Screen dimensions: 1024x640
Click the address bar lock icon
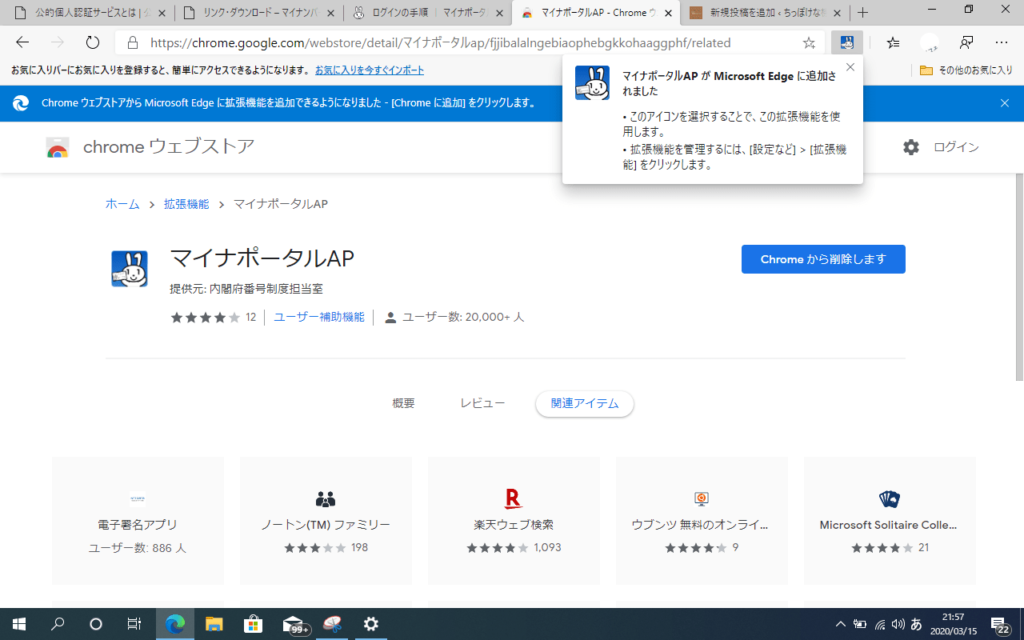pos(133,43)
